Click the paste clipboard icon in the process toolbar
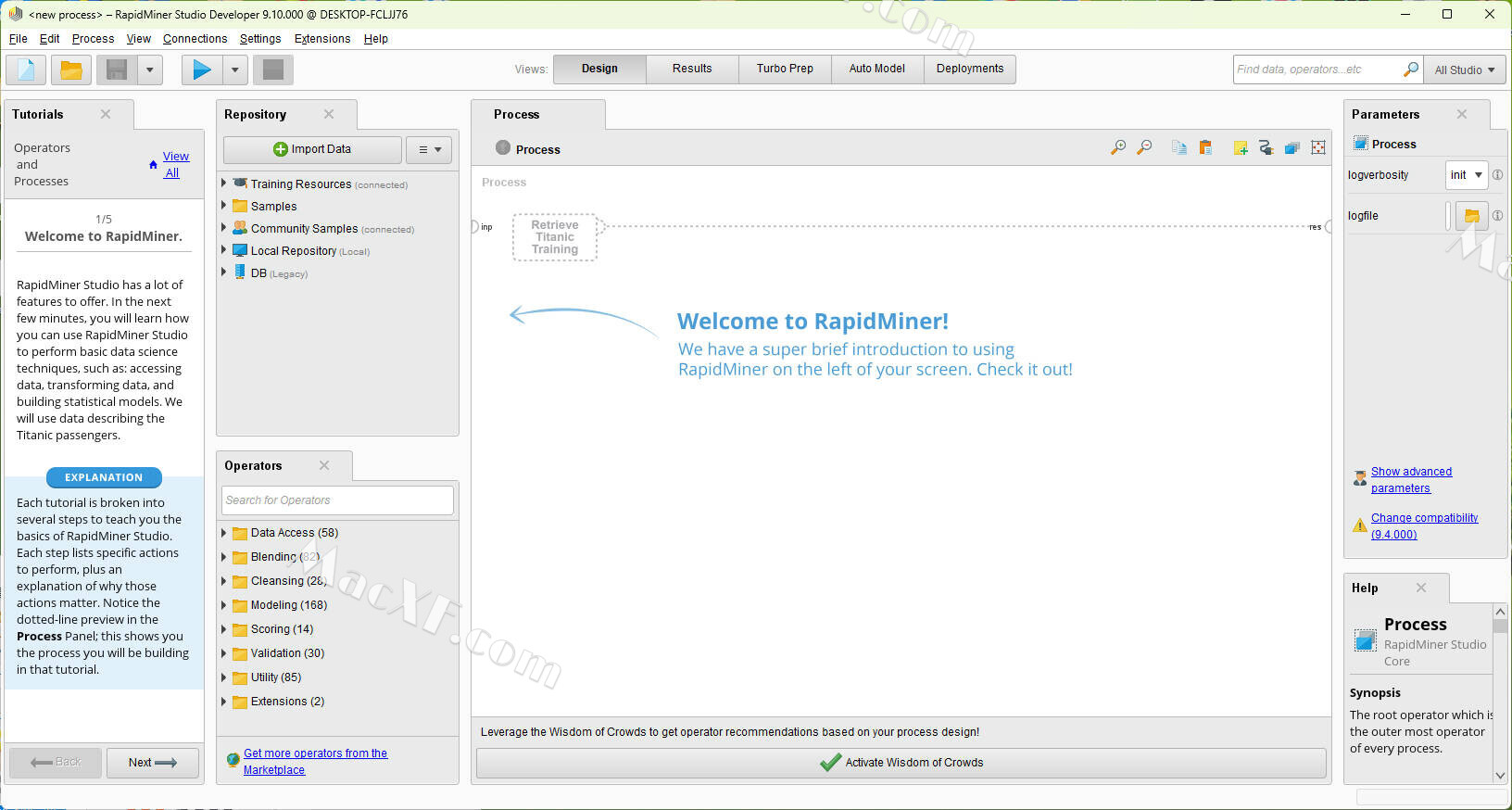 [x=1205, y=147]
